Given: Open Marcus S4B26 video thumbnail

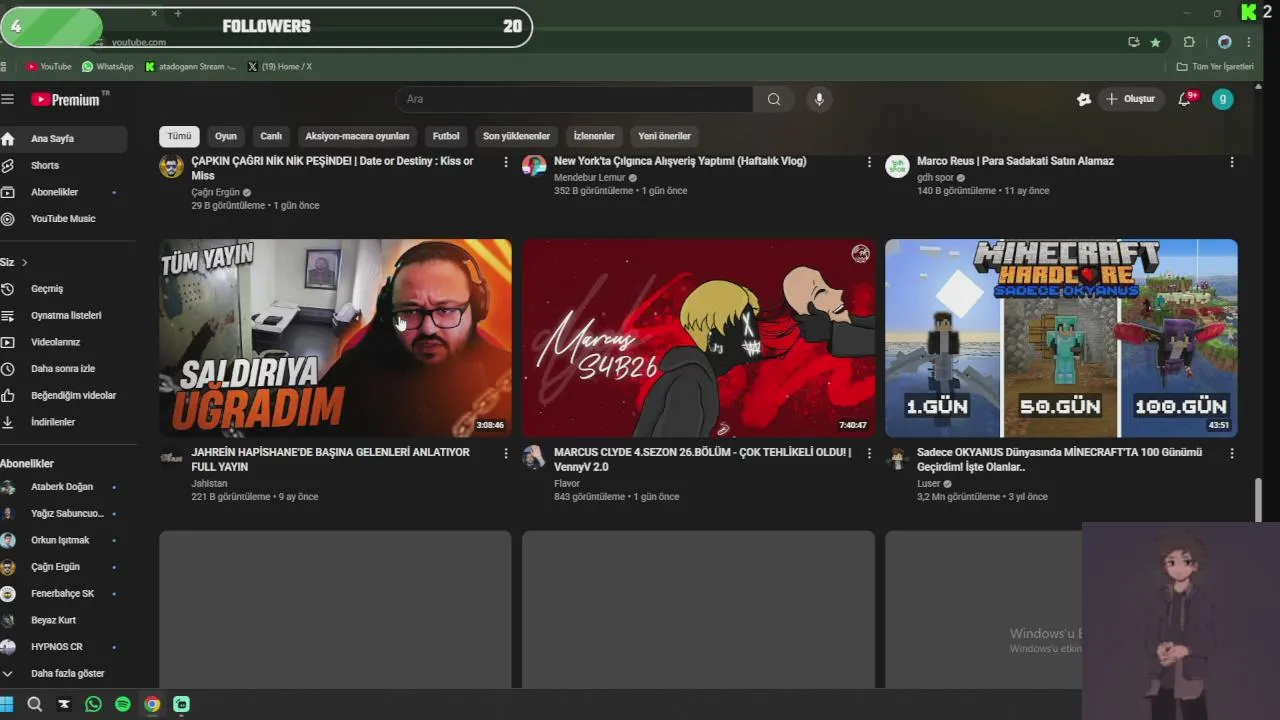Looking at the screenshot, I should click(x=698, y=338).
